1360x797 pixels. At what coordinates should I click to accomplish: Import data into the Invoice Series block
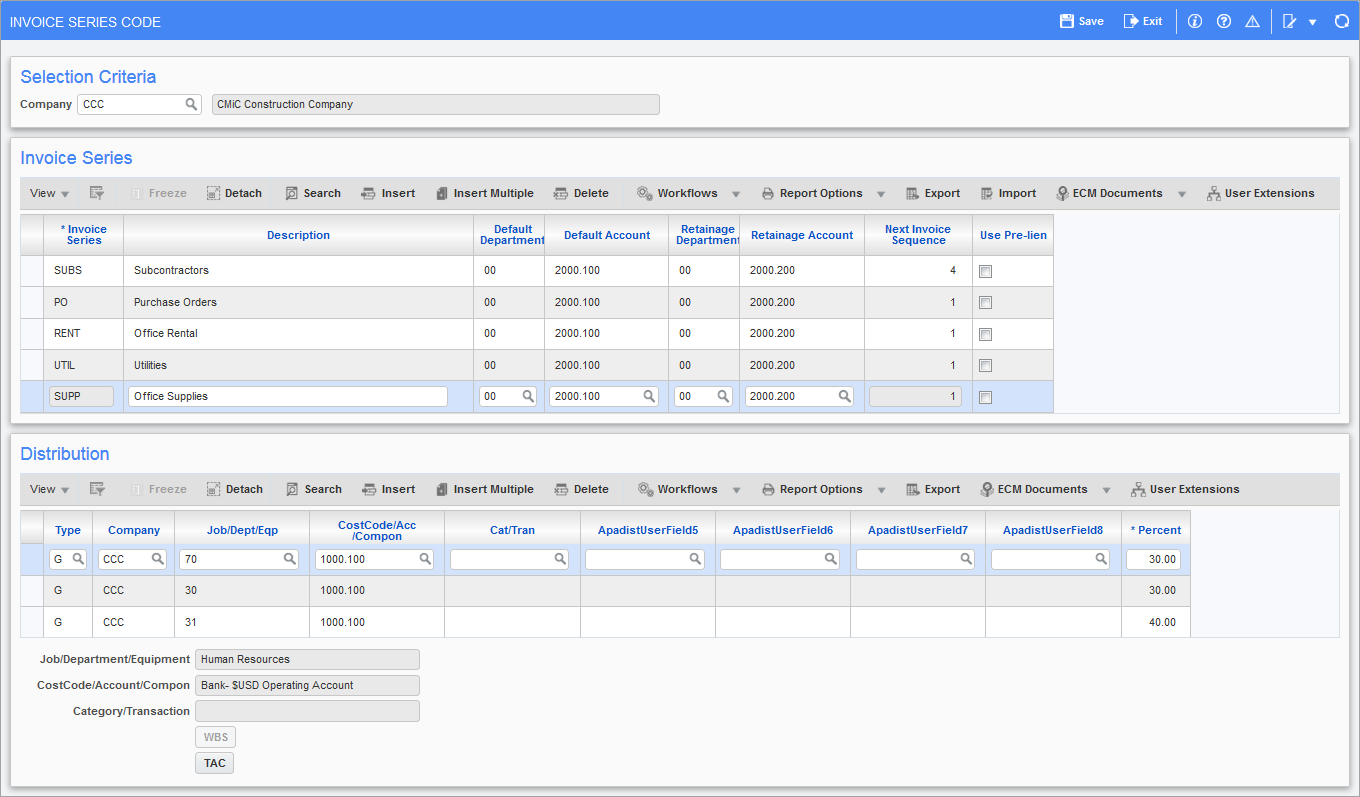tap(1007, 193)
